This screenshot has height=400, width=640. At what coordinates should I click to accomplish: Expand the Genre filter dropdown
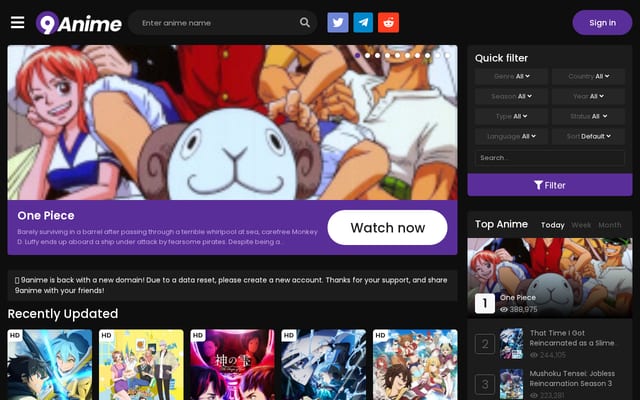511,76
